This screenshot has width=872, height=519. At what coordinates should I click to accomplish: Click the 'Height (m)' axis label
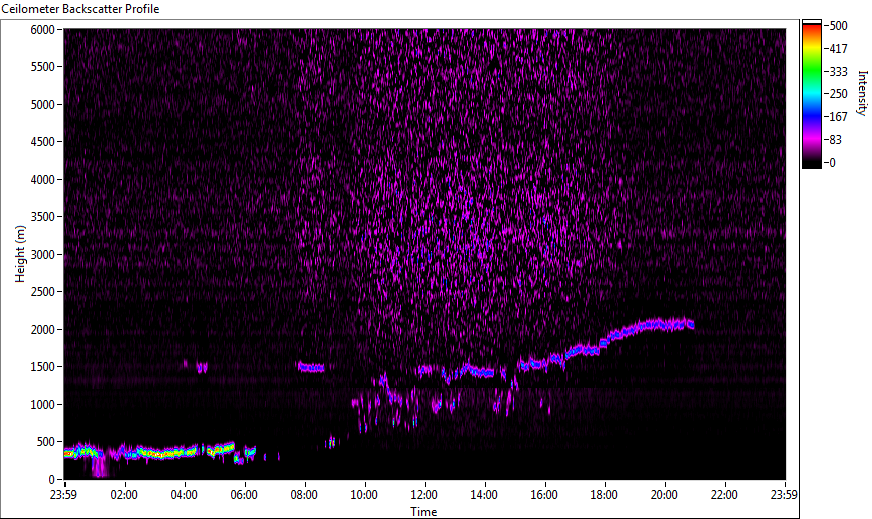click(x=20, y=254)
